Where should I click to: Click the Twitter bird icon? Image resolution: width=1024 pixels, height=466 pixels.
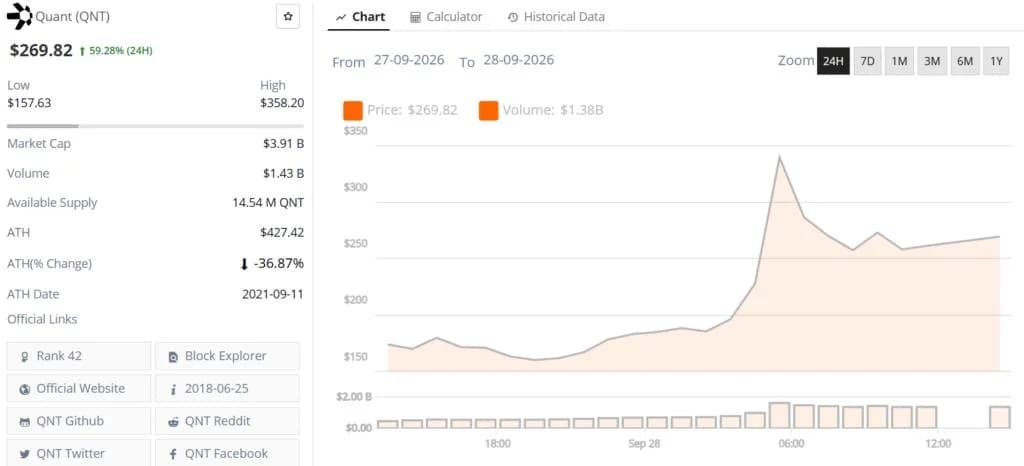point(25,454)
